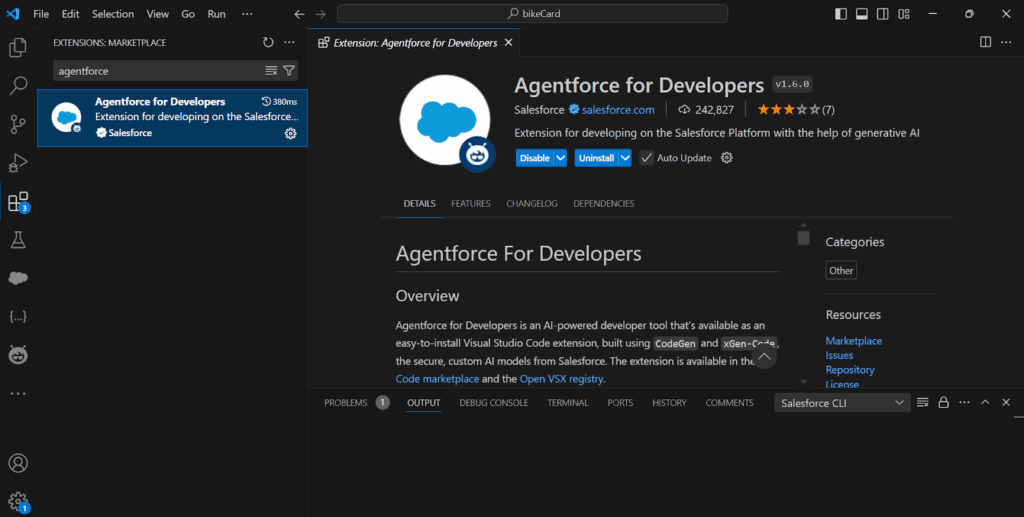The width and height of the screenshot is (1024, 517).
Task: Open the Accounts icon
Action: tap(18, 463)
